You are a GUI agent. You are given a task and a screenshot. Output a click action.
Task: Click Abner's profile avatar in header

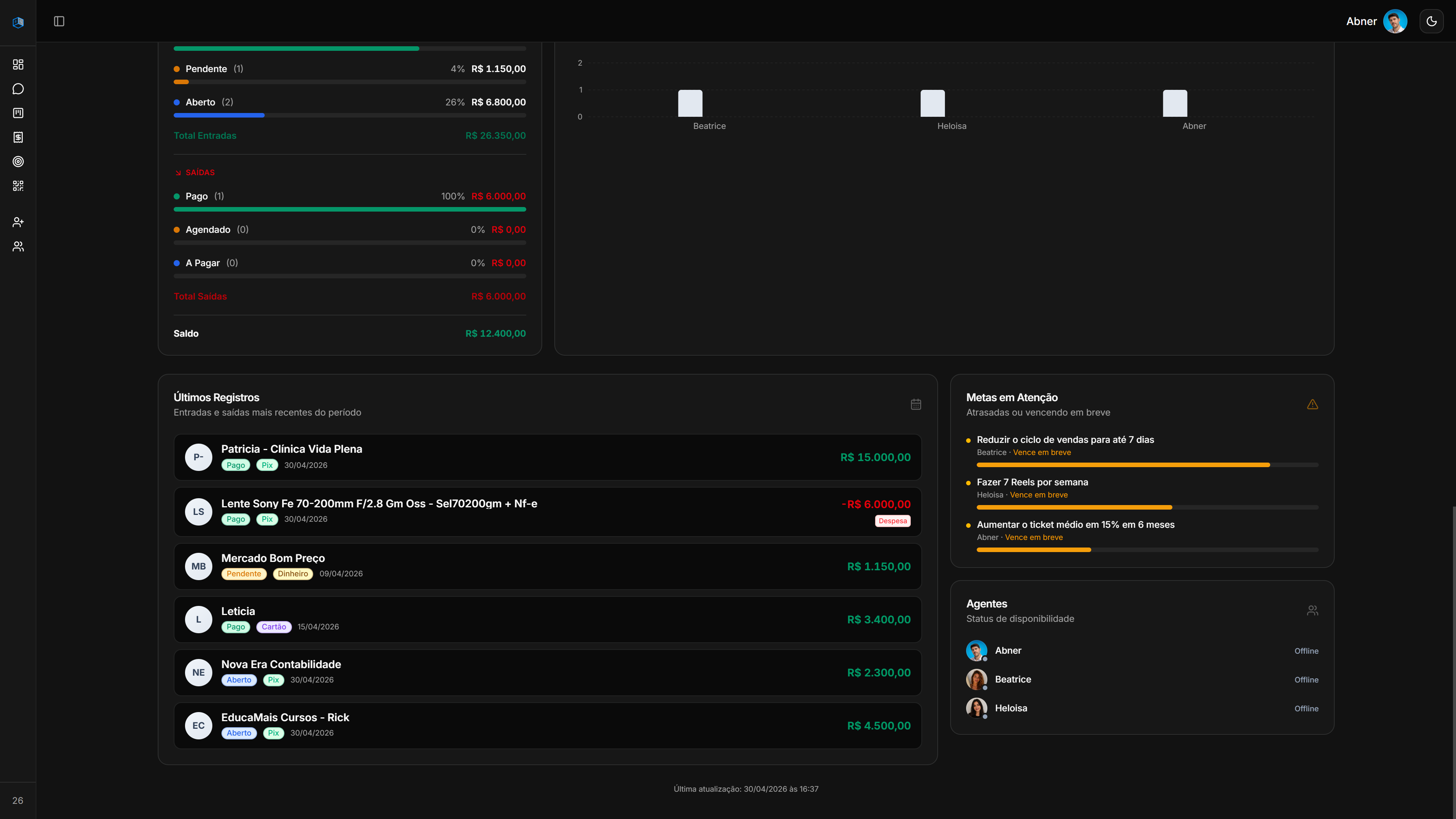1395,22
